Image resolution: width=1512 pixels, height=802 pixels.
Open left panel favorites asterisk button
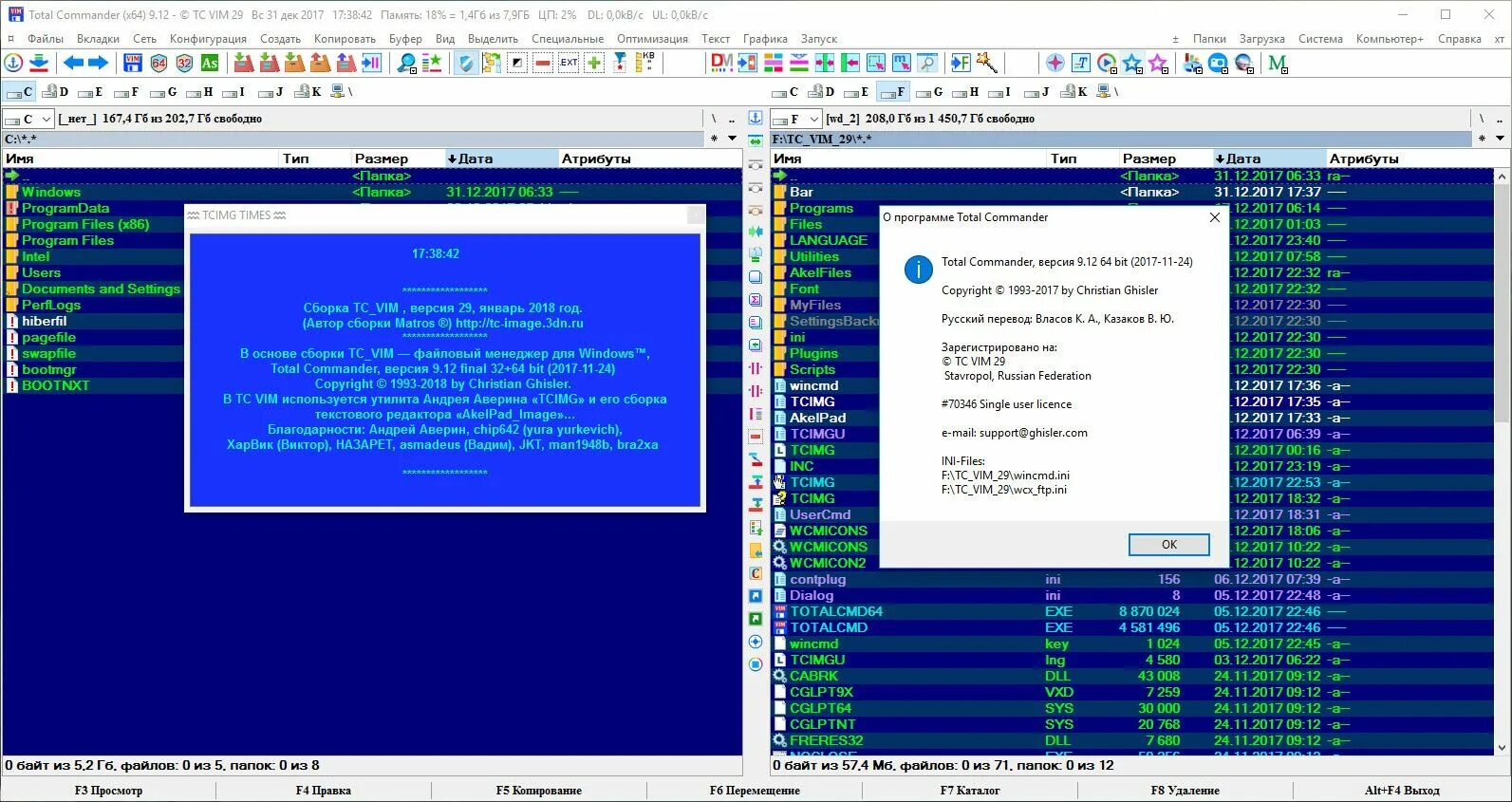714,139
